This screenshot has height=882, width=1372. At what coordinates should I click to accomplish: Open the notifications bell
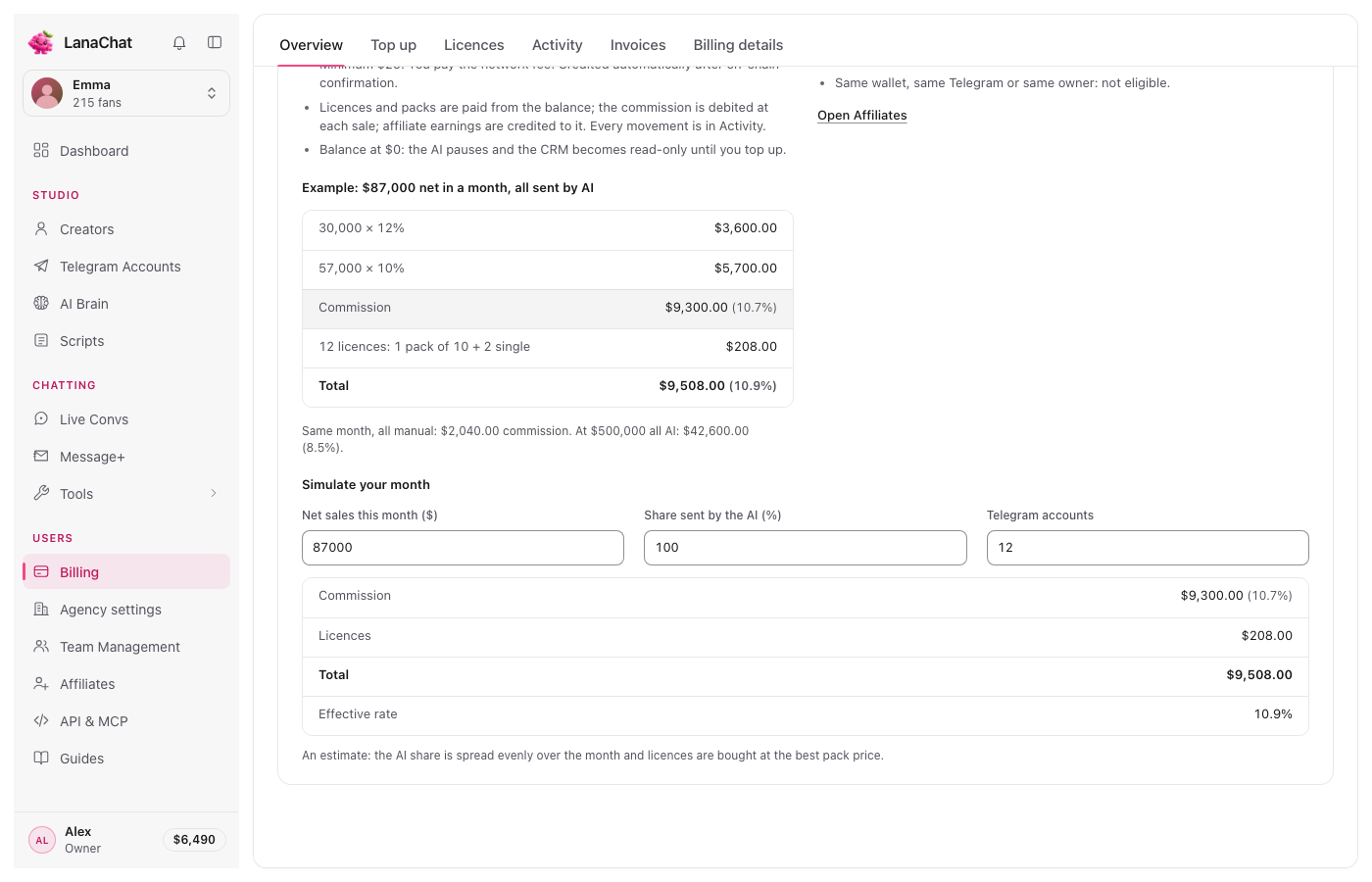click(179, 42)
